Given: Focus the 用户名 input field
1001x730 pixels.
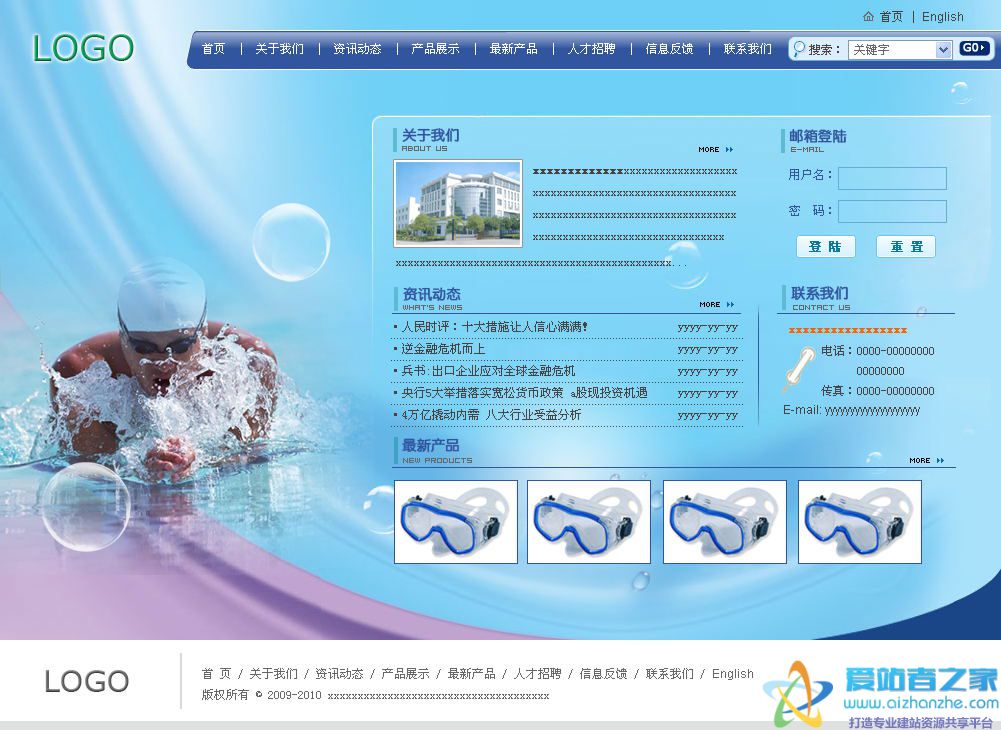Looking at the screenshot, I should [x=891, y=178].
